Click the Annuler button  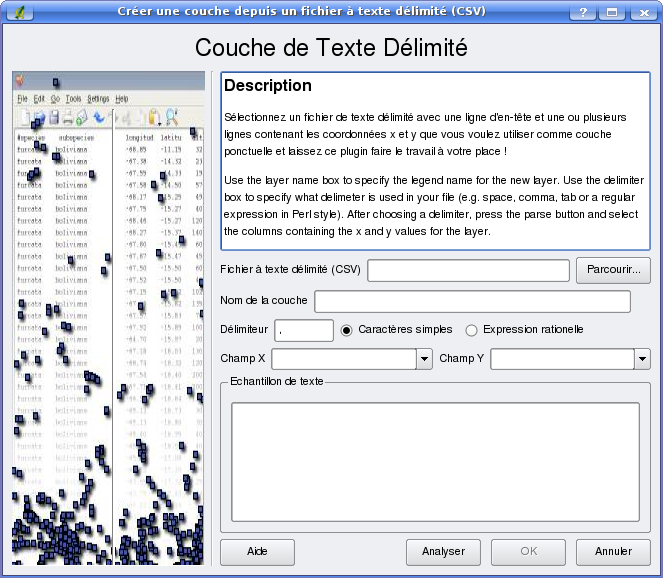(x=613, y=551)
